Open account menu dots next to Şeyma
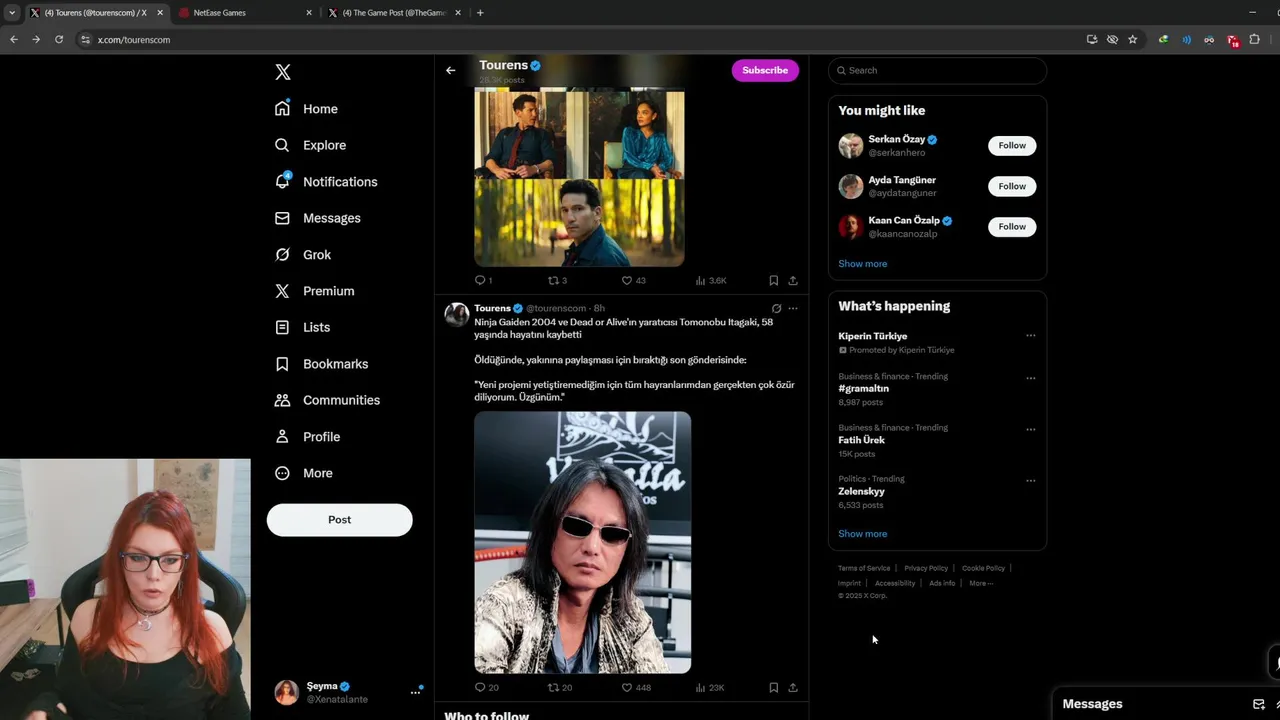This screenshot has width=1280, height=720. [x=416, y=692]
